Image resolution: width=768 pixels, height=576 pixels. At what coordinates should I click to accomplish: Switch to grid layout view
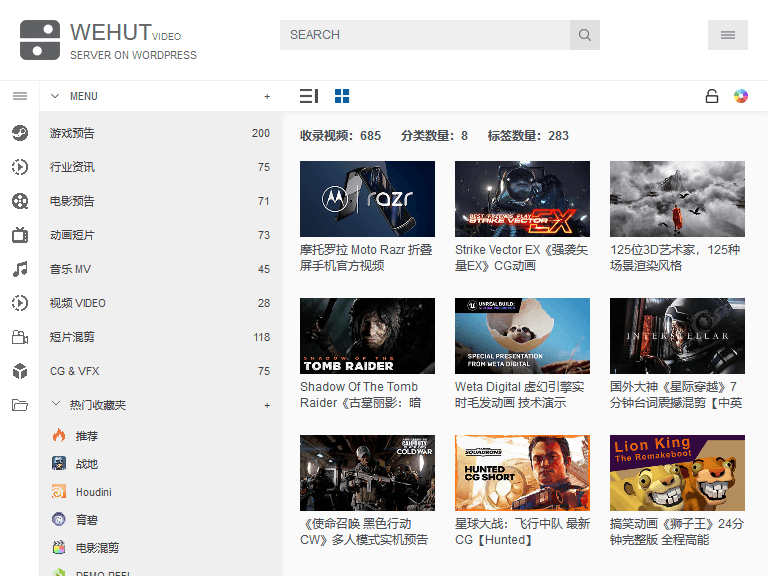342,96
